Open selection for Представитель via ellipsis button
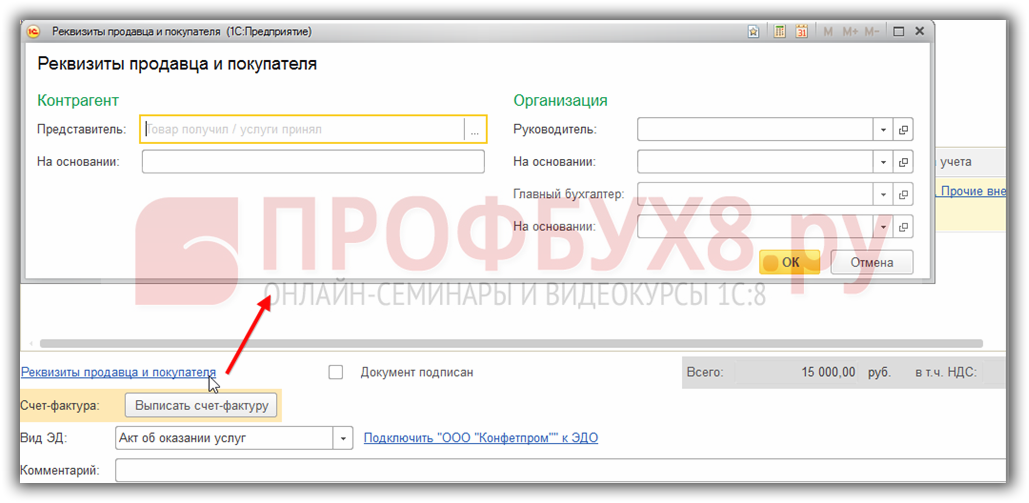The width and height of the screenshot is (1029, 503). click(474, 130)
